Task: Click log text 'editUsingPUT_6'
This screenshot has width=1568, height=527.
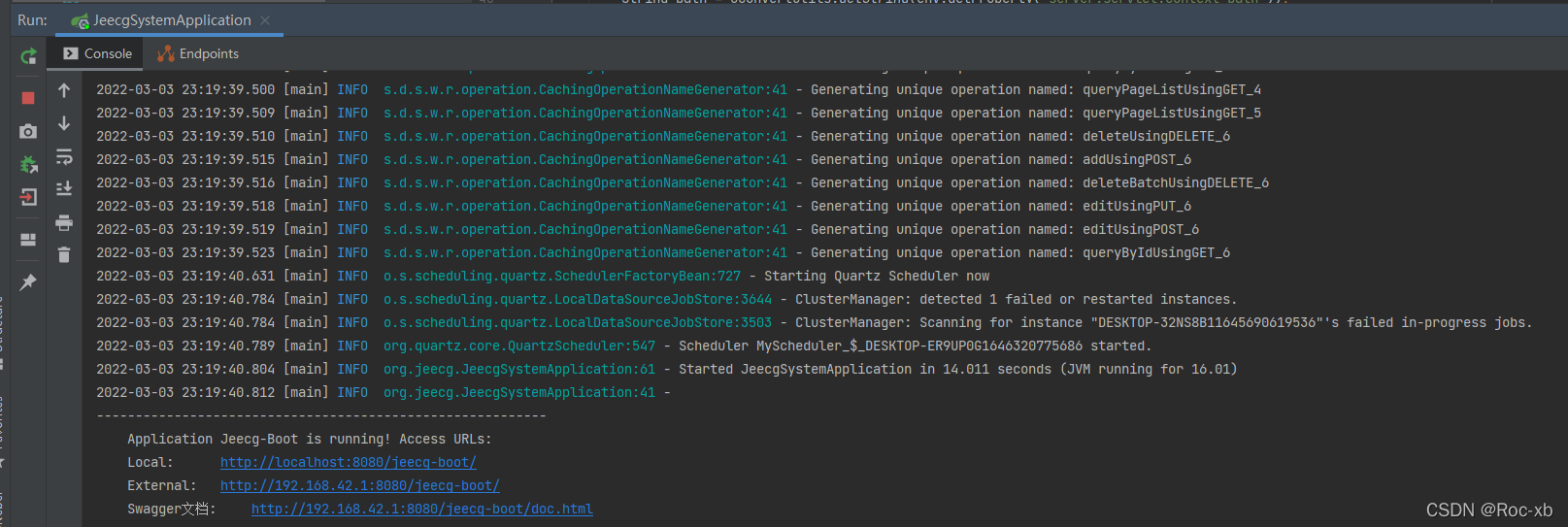Action: tap(1137, 206)
